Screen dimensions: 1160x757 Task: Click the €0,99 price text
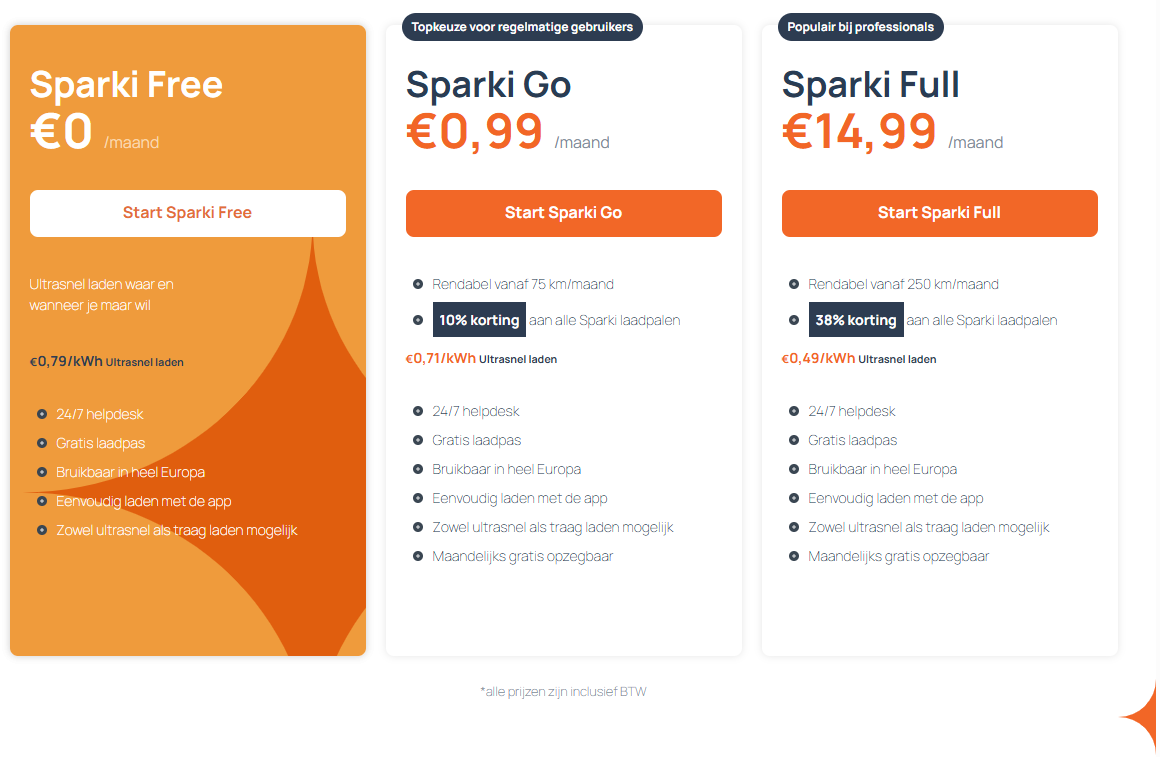(475, 132)
